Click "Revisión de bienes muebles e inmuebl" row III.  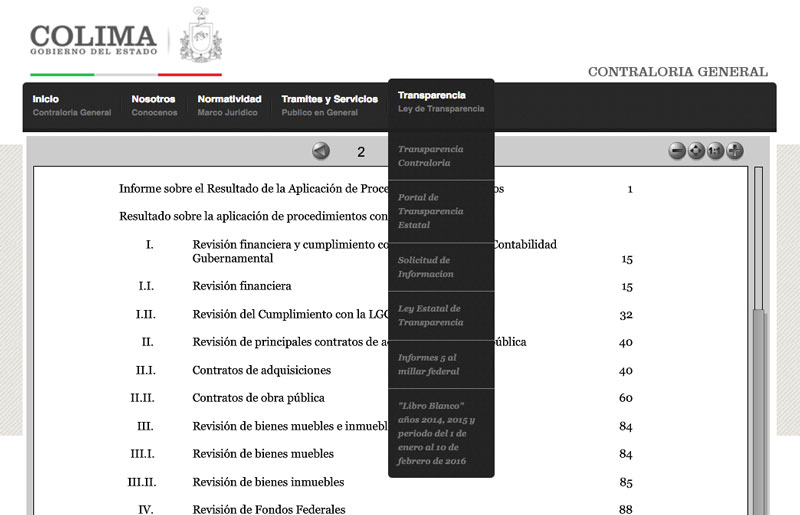coord(290,426)
